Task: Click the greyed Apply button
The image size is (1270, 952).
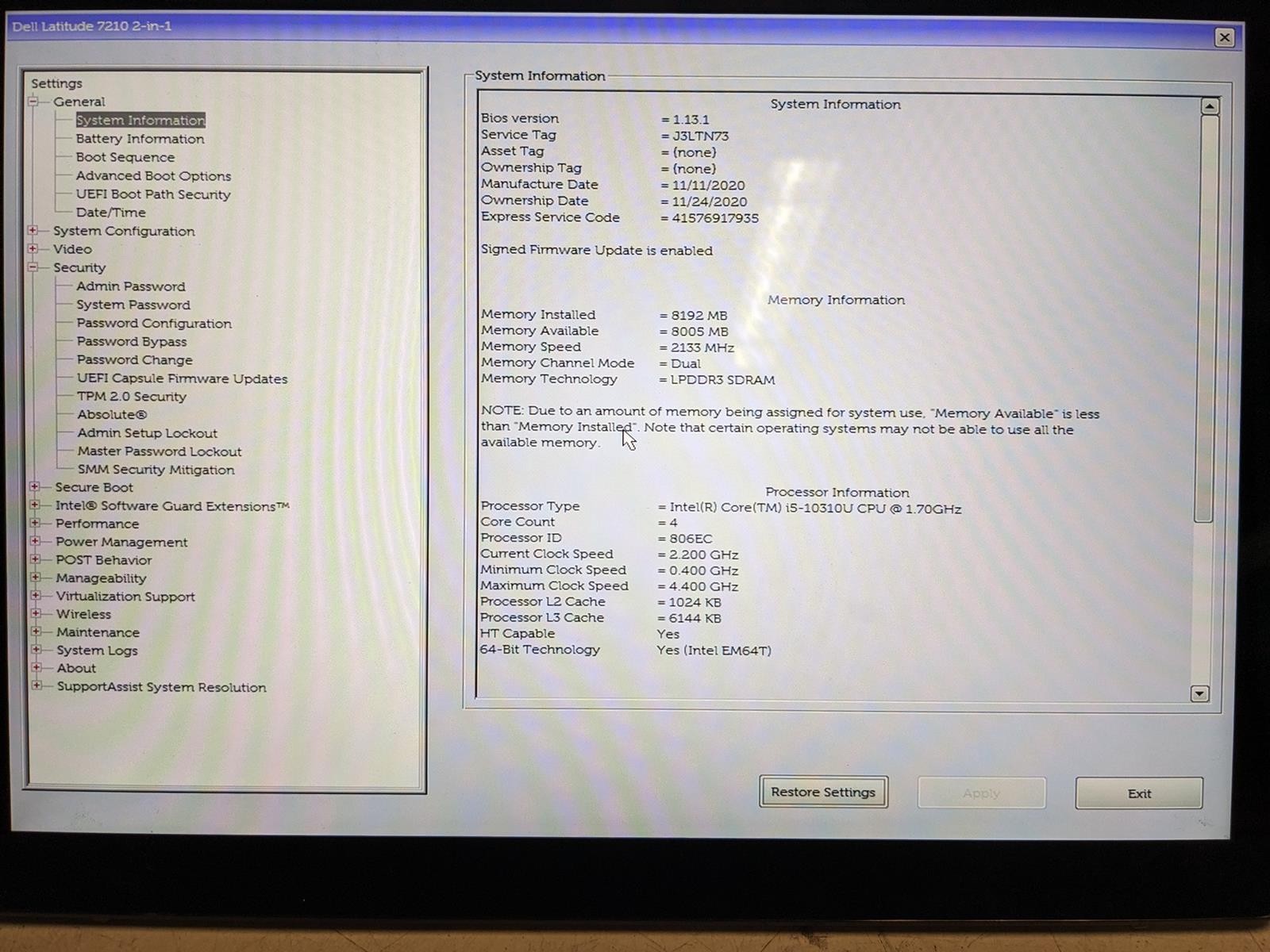Action: [981, 793]
